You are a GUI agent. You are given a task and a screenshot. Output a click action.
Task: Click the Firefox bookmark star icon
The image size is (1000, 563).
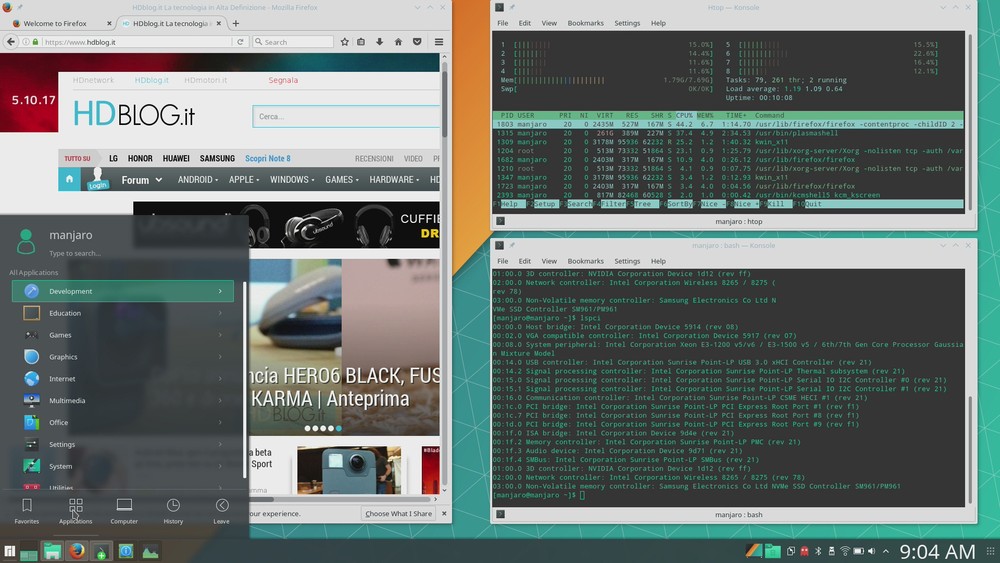click(x=345, y=42)
